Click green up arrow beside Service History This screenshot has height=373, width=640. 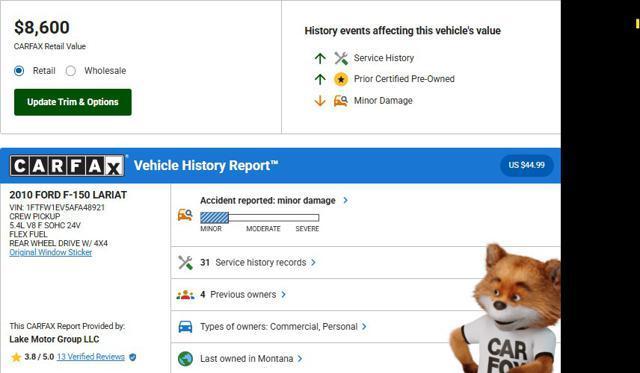pos(320,58)
